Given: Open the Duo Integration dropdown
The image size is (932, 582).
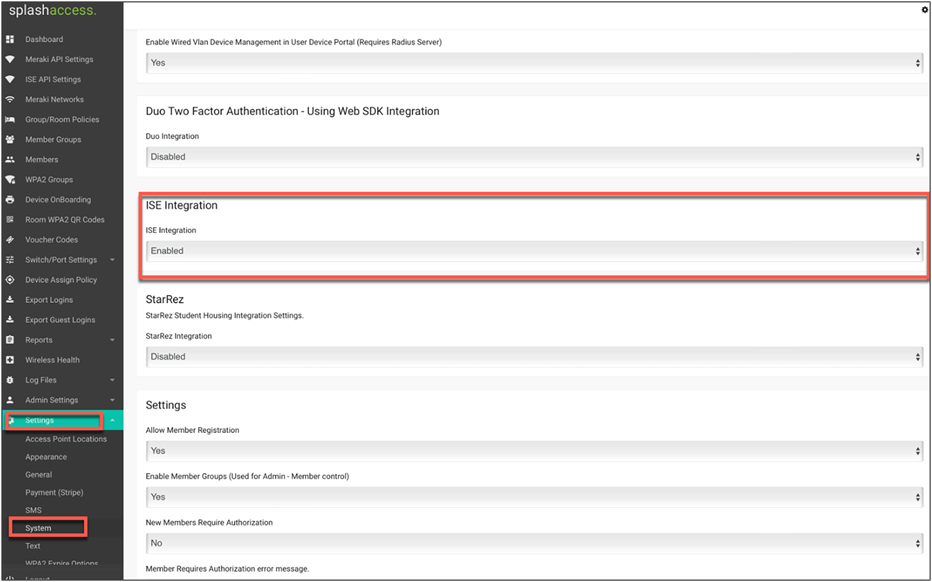Looking at the screenshot, I should (x=534, y=157).
